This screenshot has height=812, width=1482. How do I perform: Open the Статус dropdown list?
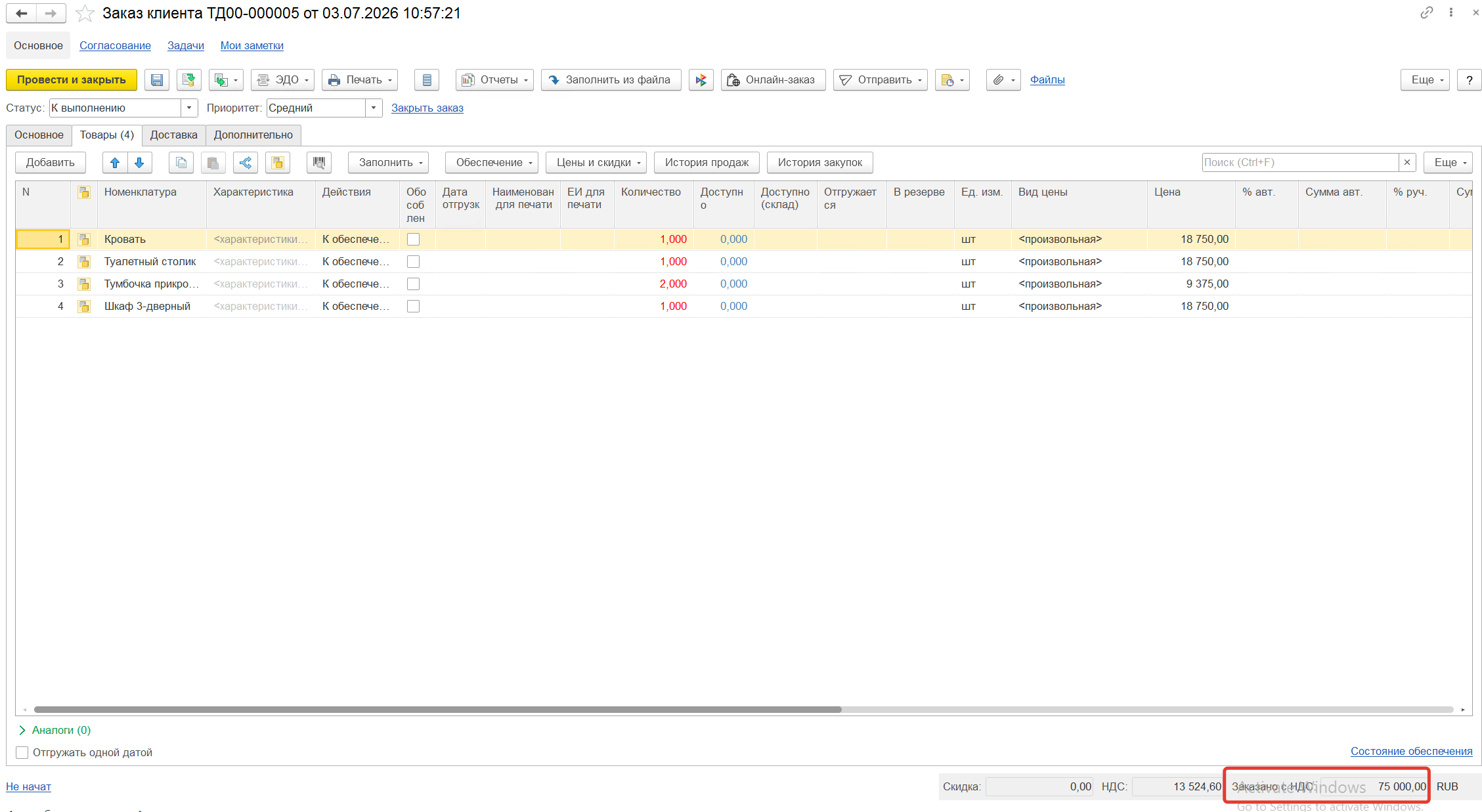pyautogui.click(x=189, y=108)
